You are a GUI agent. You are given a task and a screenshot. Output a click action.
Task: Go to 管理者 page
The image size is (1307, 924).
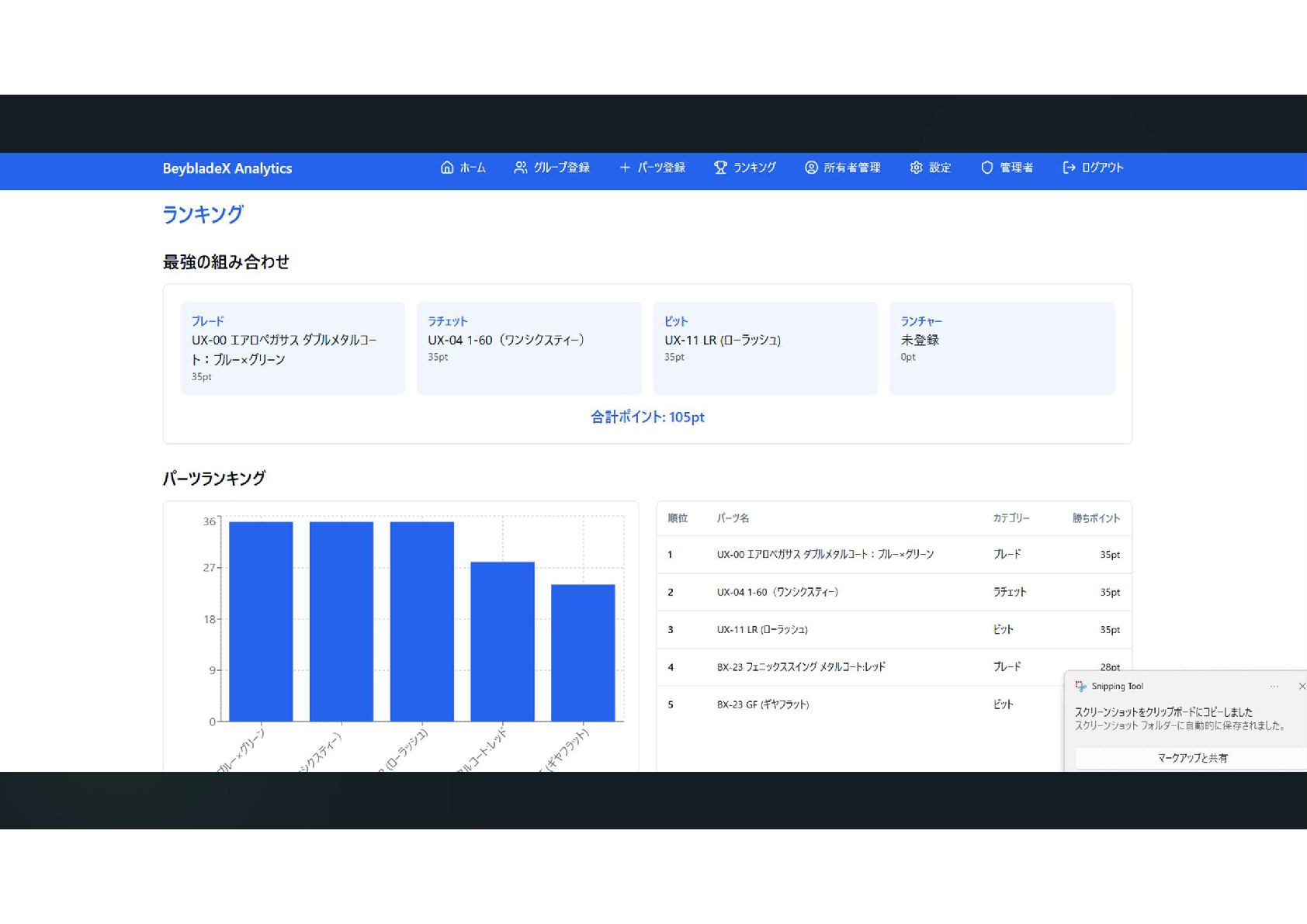[1007, 168]
